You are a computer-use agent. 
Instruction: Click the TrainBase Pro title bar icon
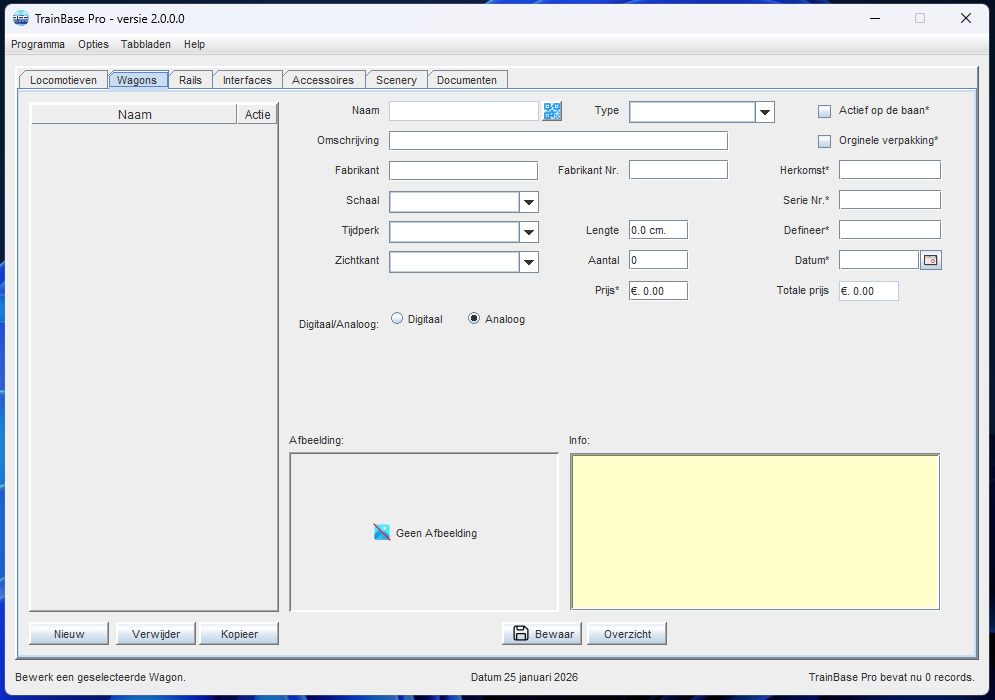point(20,18)
